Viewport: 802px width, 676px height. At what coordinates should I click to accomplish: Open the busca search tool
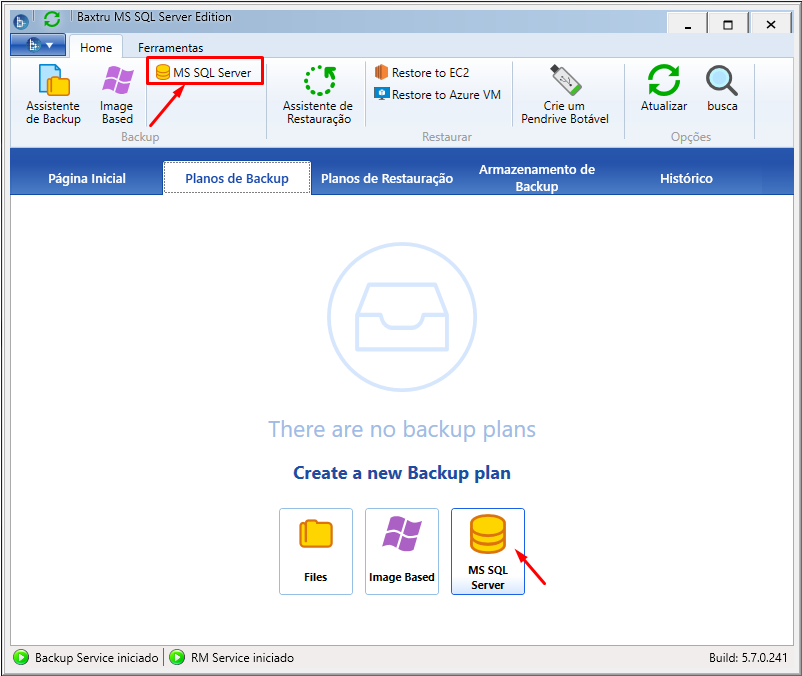click(722, 88)
